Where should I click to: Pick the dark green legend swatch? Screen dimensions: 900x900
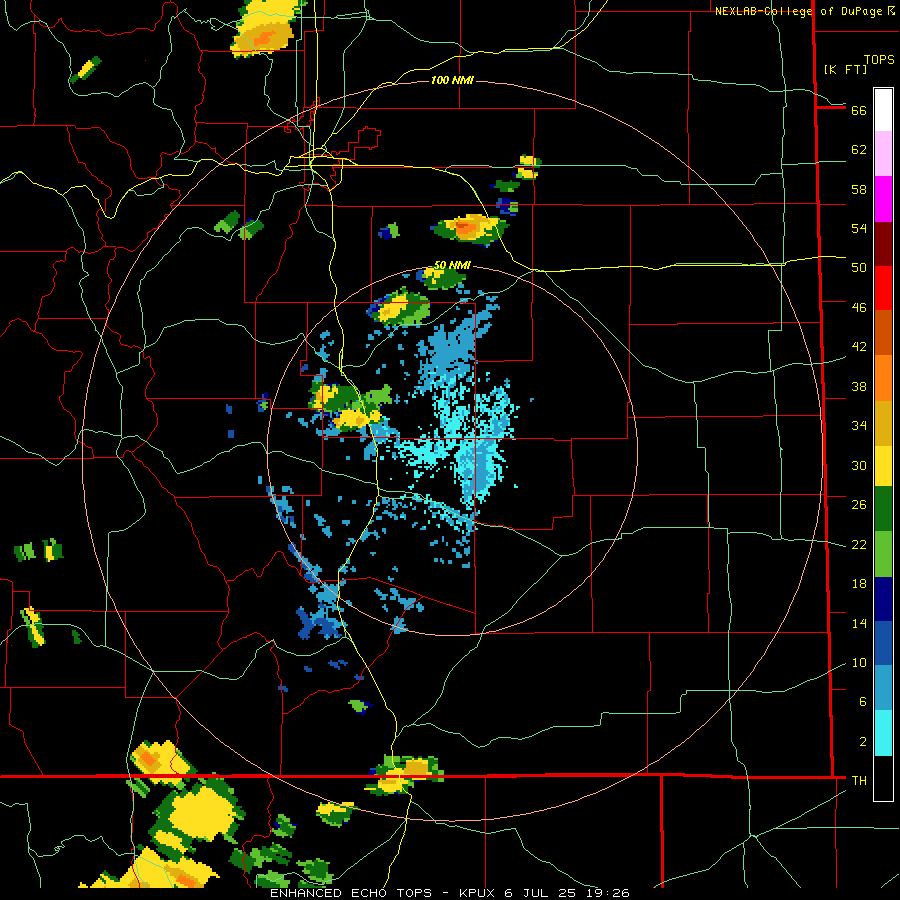coord(883,509)
